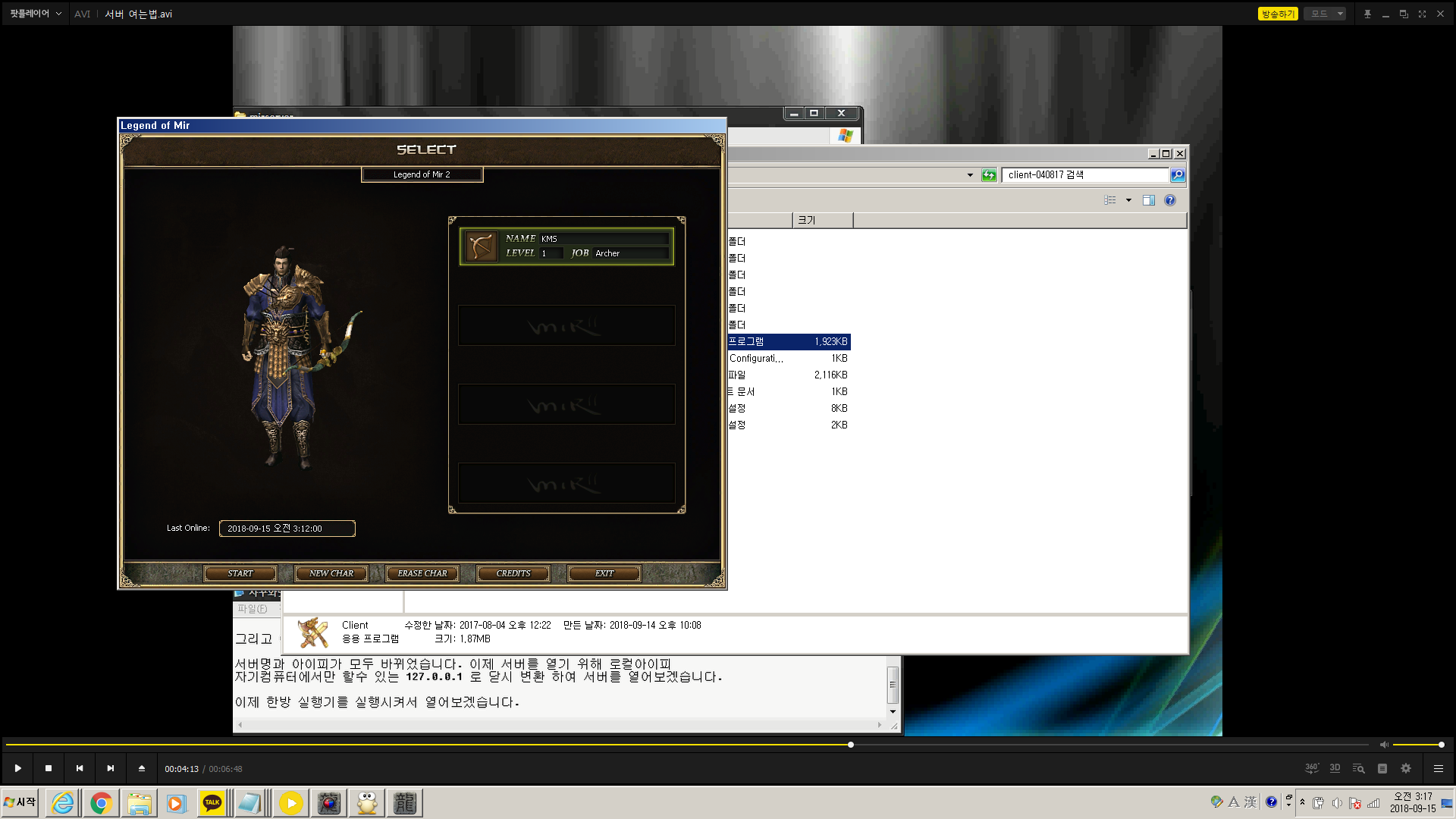The image size is (1456, 819).
Task: Open KakaoTalk icon on the taskbar
Action: [x=212, y=803]
